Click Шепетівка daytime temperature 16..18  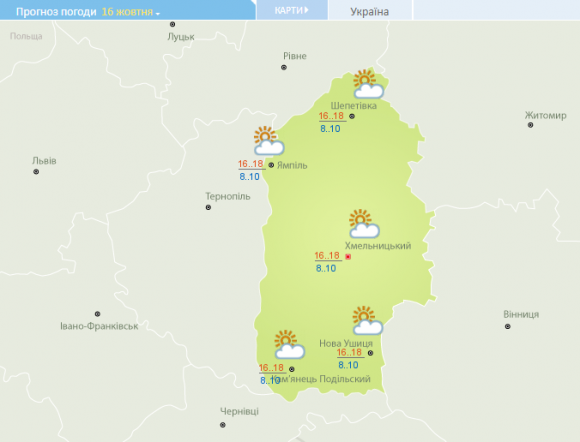tap(331, 116)
